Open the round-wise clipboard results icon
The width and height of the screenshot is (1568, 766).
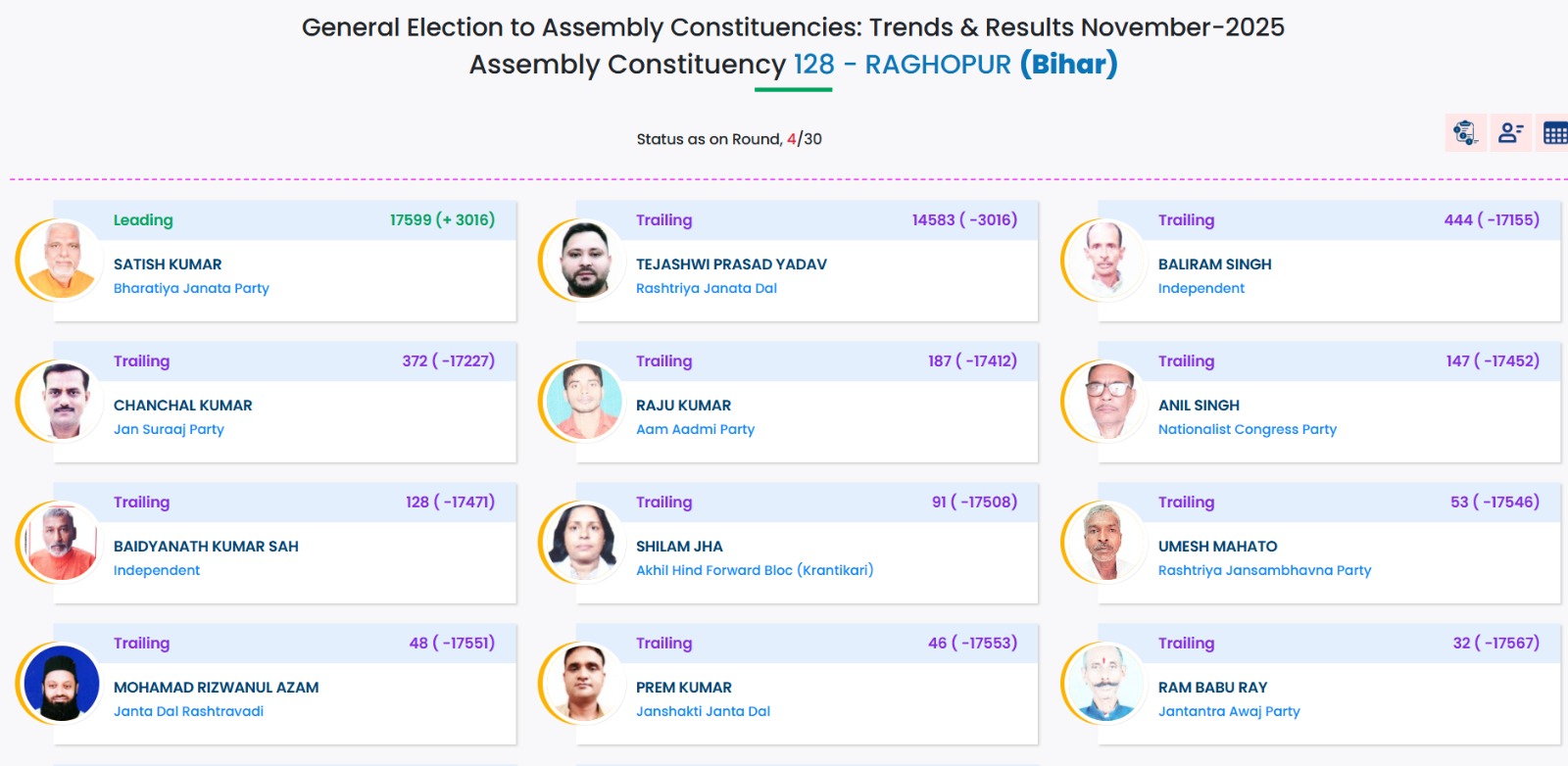pyautogui.click(x=1465, y=133)
